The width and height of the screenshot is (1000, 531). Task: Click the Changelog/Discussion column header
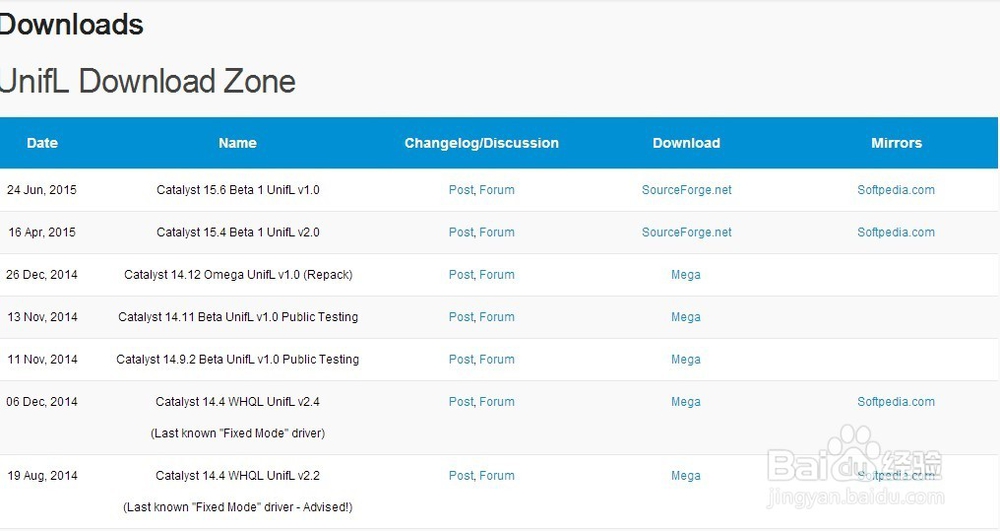click(482, 143)
